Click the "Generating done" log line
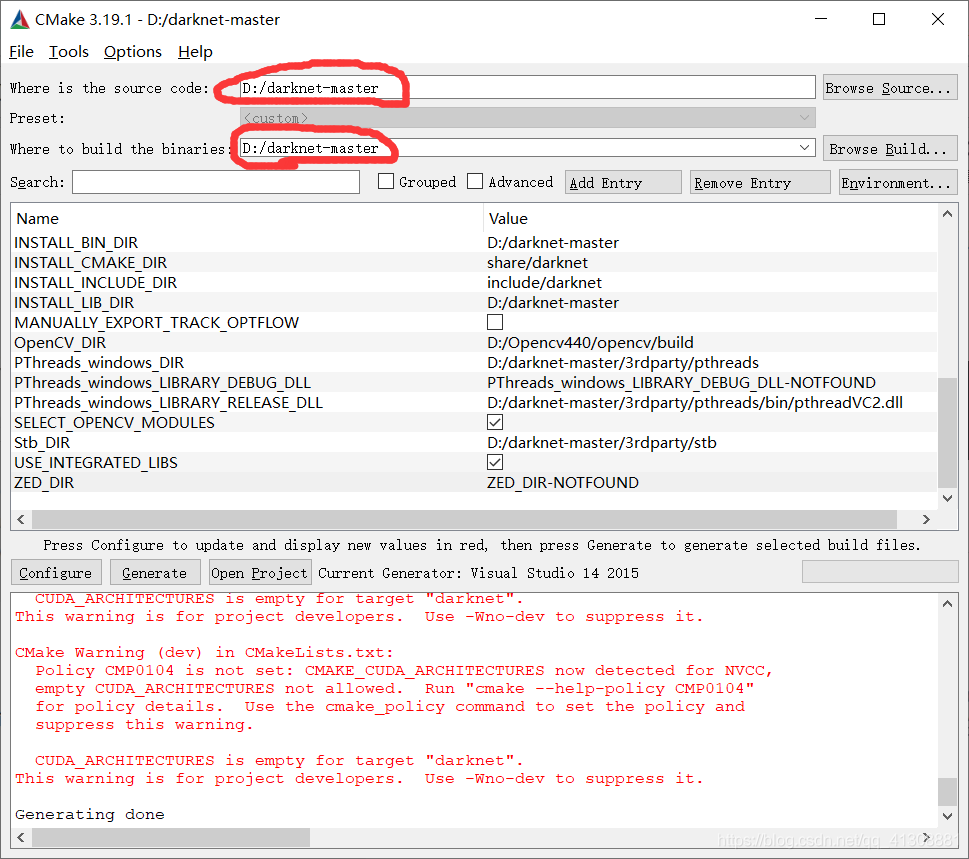Screen dimensions: 969x859 (x=90, y=815)
